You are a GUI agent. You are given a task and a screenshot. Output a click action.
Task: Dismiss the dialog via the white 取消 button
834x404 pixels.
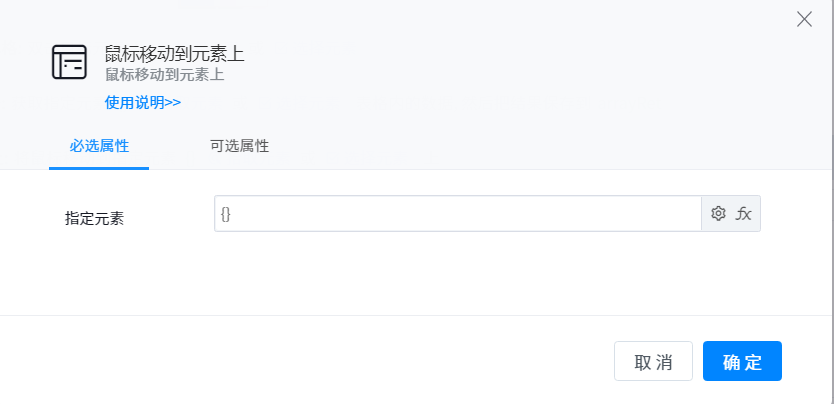click(x=653, y=362)
